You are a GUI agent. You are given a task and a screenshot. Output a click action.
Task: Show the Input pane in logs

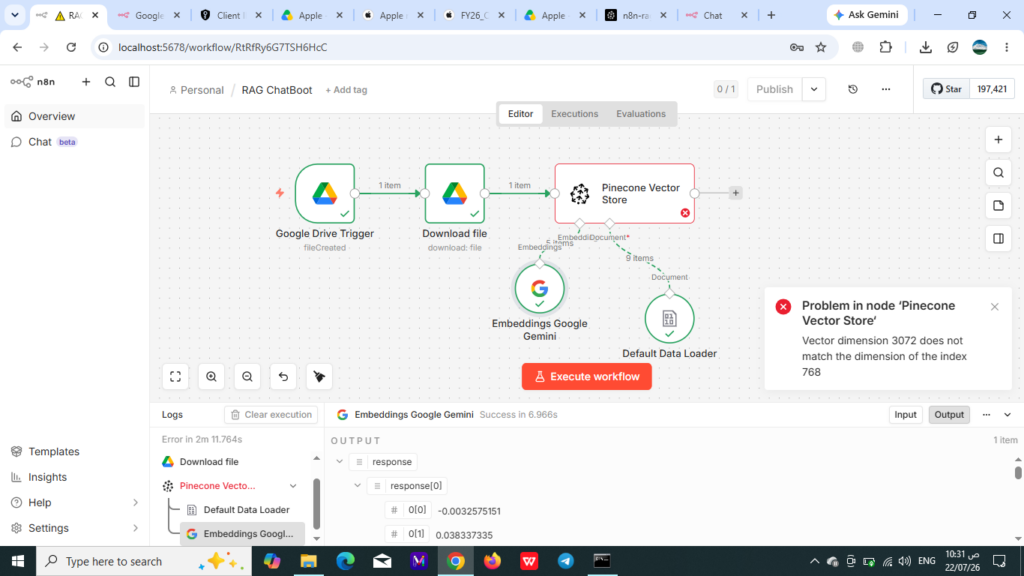tap(905, 415)
